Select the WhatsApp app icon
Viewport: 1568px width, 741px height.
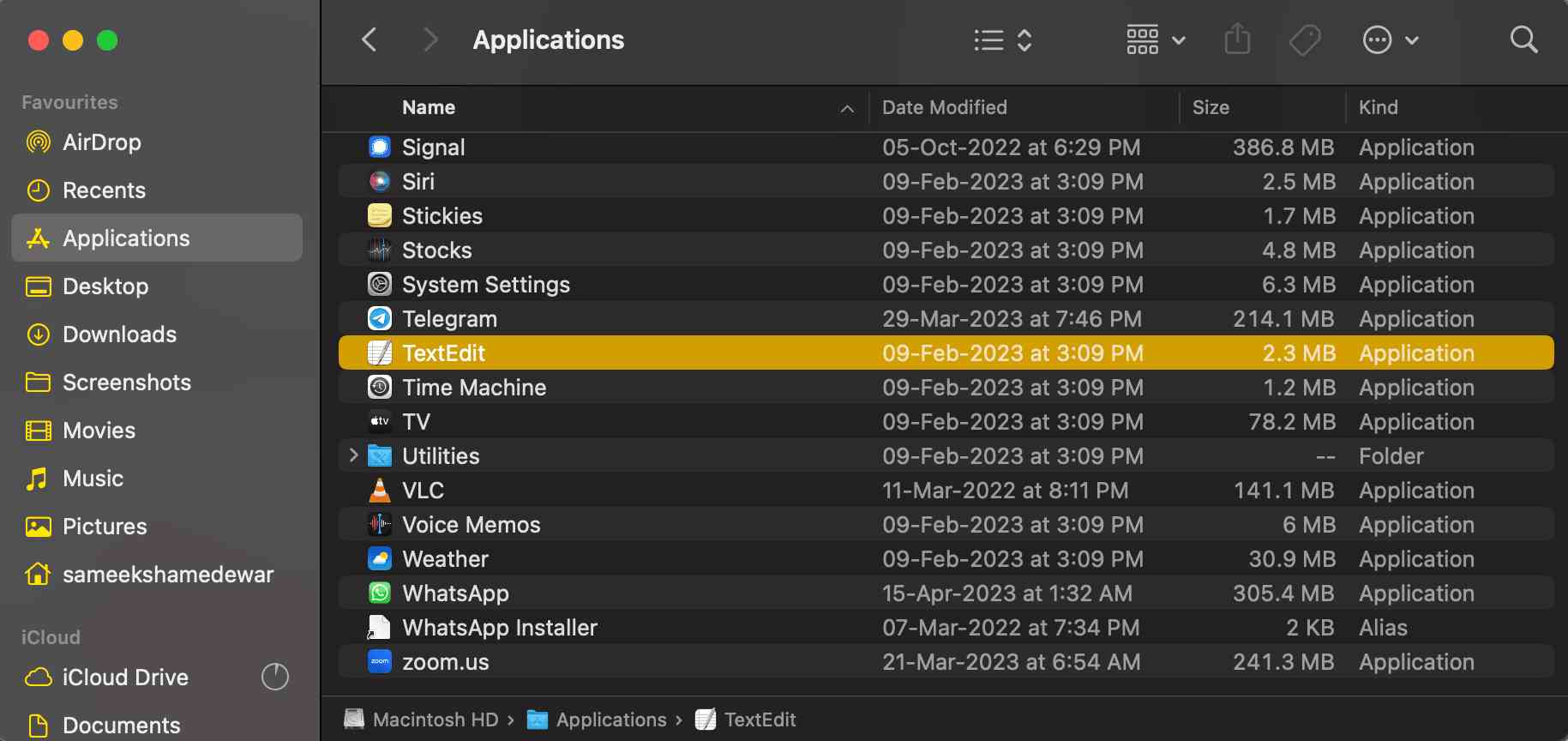380,593
